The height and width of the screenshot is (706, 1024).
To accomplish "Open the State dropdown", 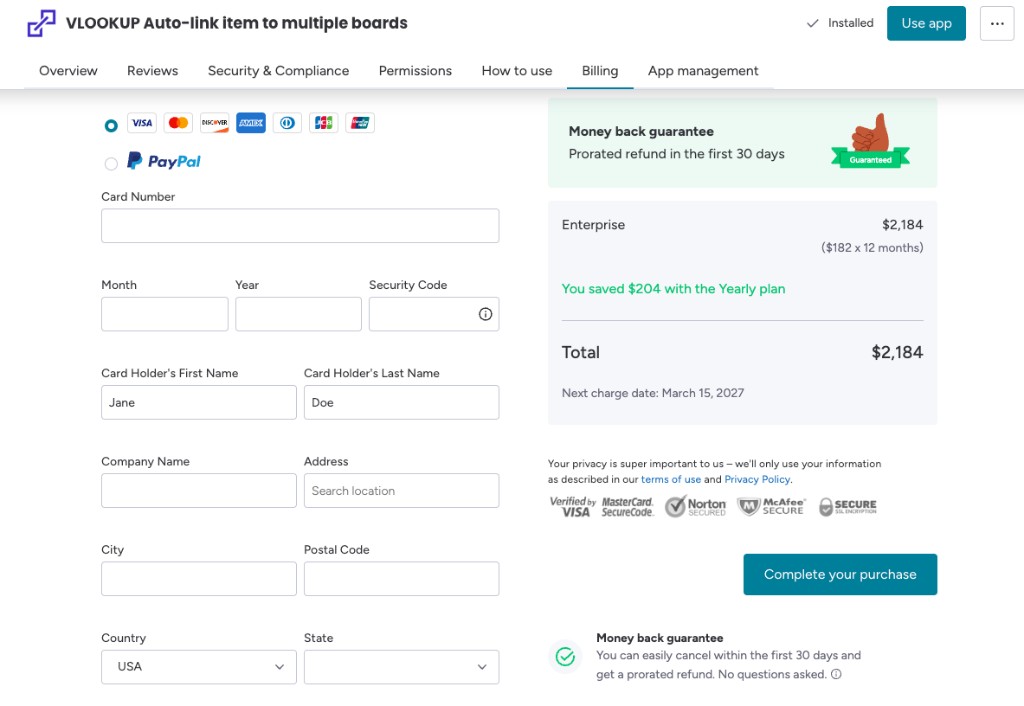I will pyautogui.click(x=401, y=667).
